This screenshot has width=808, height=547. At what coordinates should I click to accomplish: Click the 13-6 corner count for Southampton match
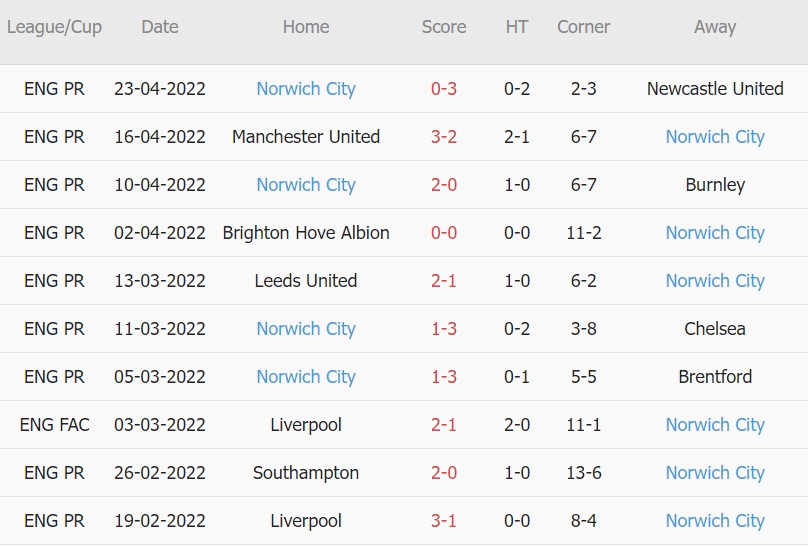point(583,473)
